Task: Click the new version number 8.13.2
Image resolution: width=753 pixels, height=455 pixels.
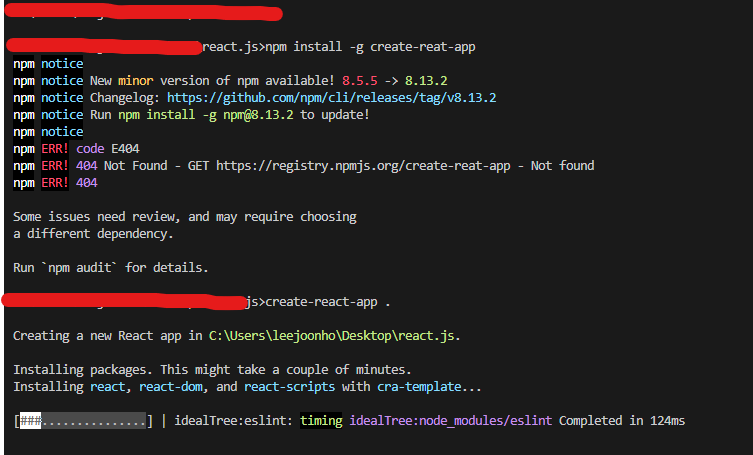Action: point(426,81)
